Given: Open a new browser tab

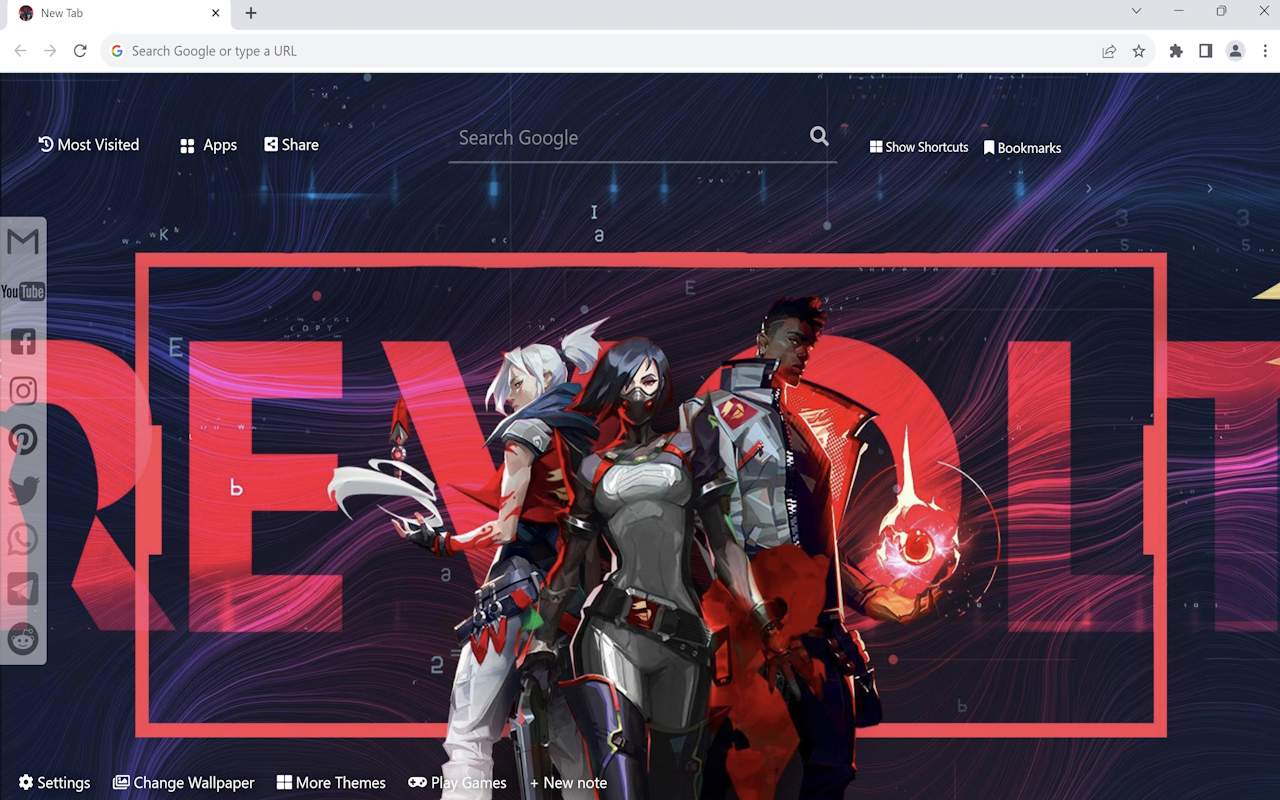Looking at the screenshot, I should pyautogui.click(x=251, y=13).
